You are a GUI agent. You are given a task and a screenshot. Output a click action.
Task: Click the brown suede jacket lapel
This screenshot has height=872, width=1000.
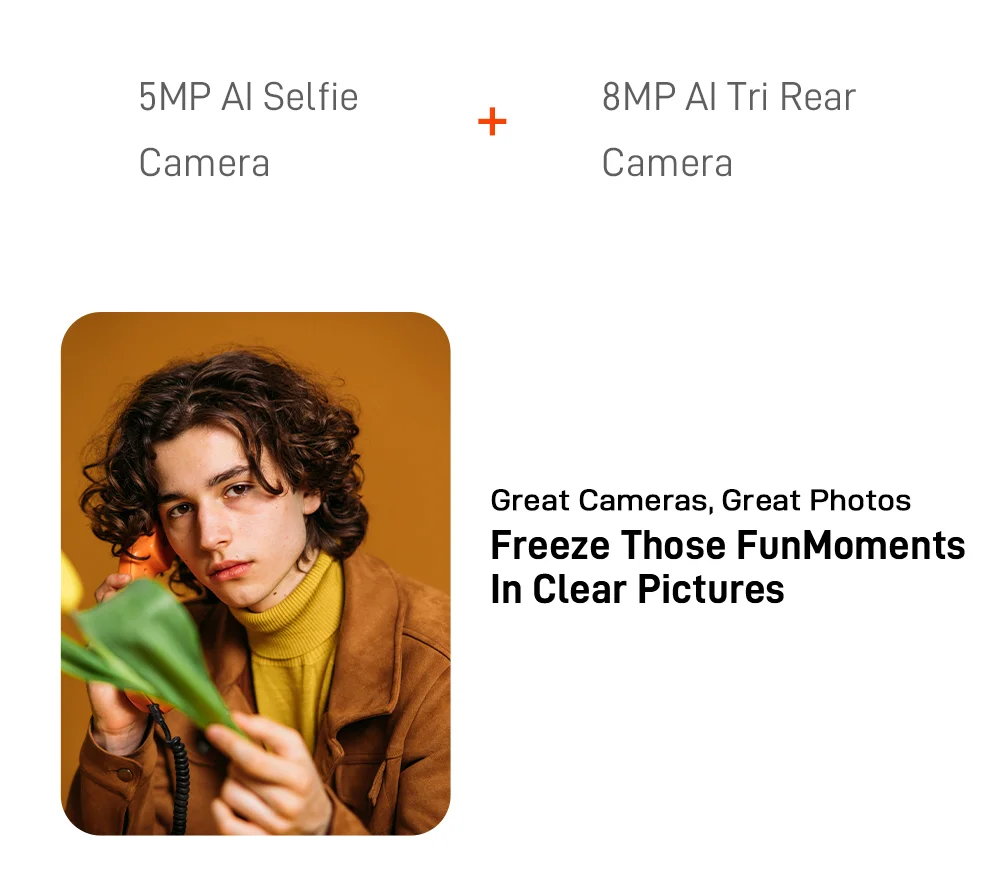(x=376, y=638)
